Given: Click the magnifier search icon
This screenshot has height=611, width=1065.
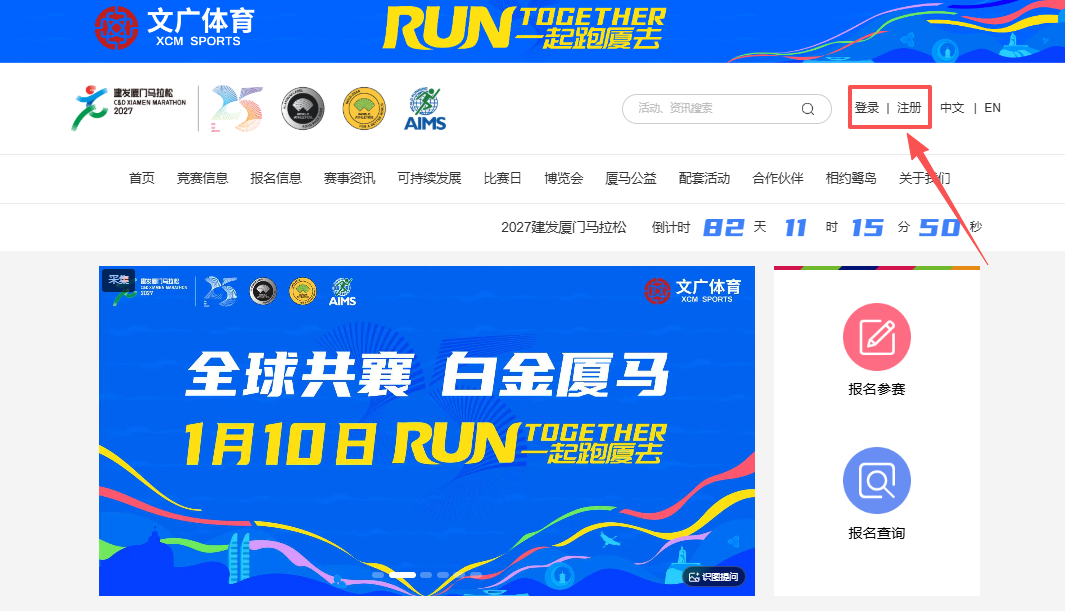Looking at the screenshot, I should click(x=808, y=109).
